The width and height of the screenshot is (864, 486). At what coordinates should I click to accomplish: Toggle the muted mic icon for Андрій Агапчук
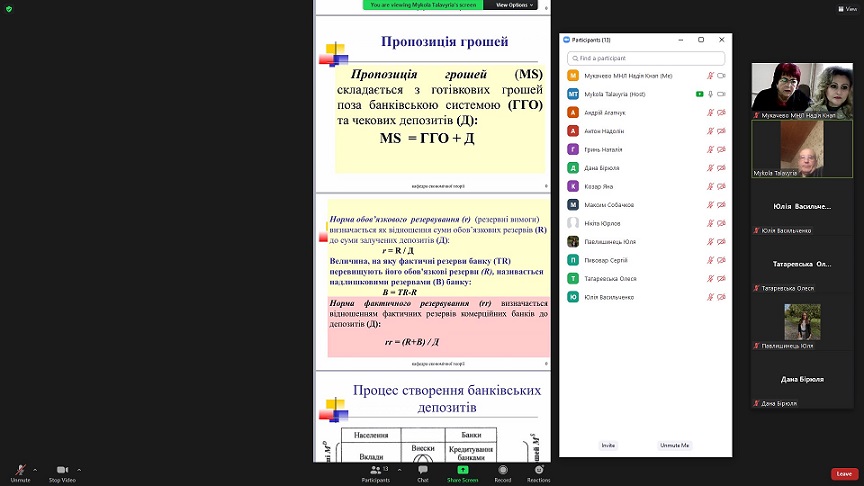coord(710,112)
